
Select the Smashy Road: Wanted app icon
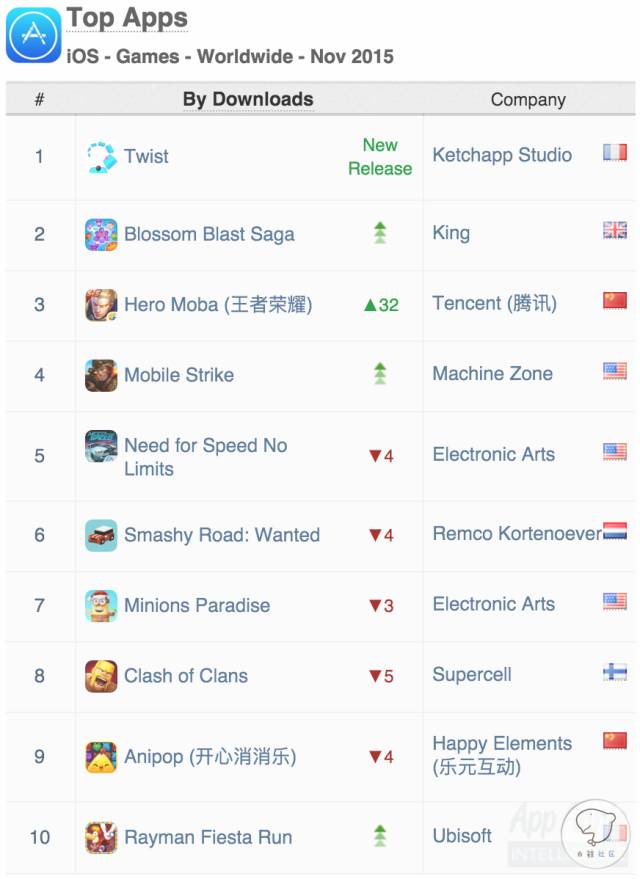click(101, 535)
